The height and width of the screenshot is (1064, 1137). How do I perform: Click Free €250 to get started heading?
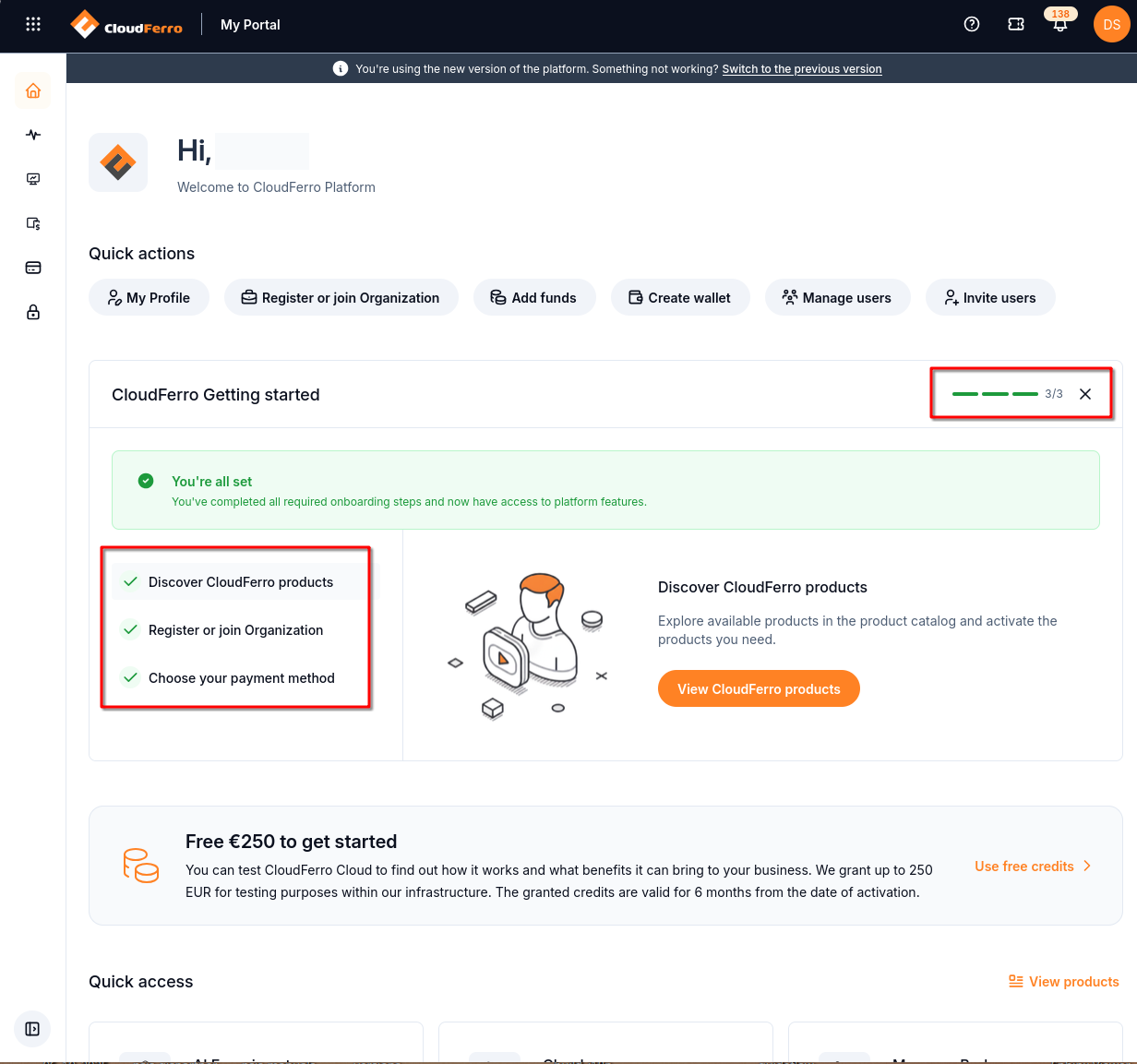(291, 842)
